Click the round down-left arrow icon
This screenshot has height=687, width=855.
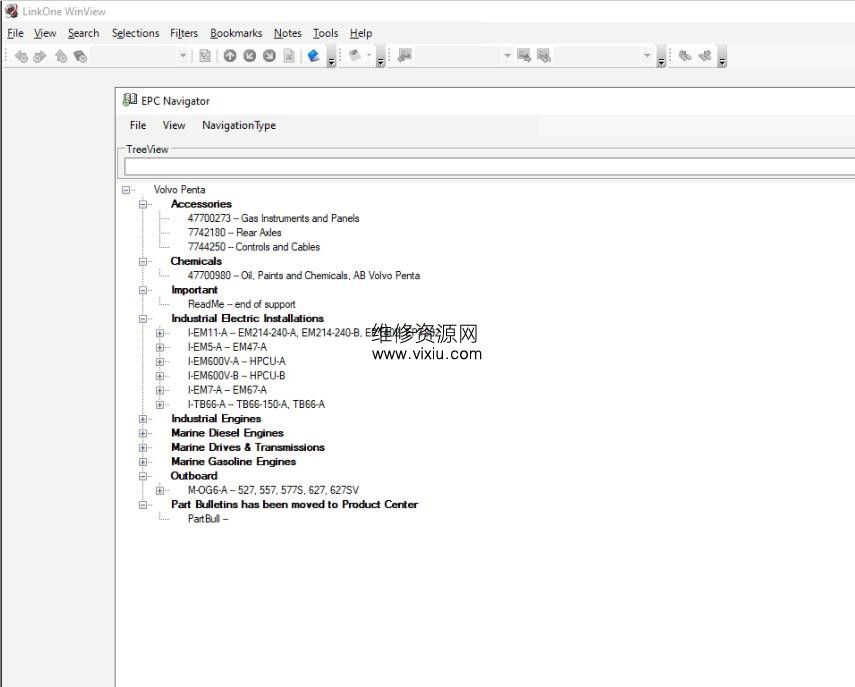[x=250, y=56]
